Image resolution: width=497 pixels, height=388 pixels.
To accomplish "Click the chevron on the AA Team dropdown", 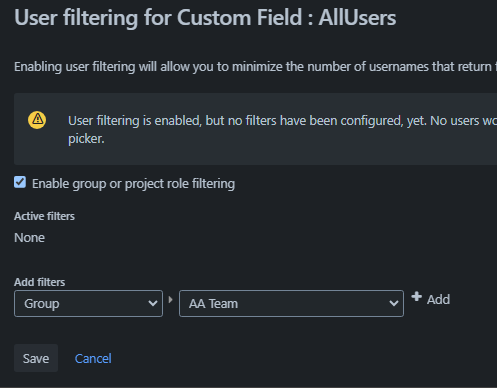I will [x=394, y=304].
